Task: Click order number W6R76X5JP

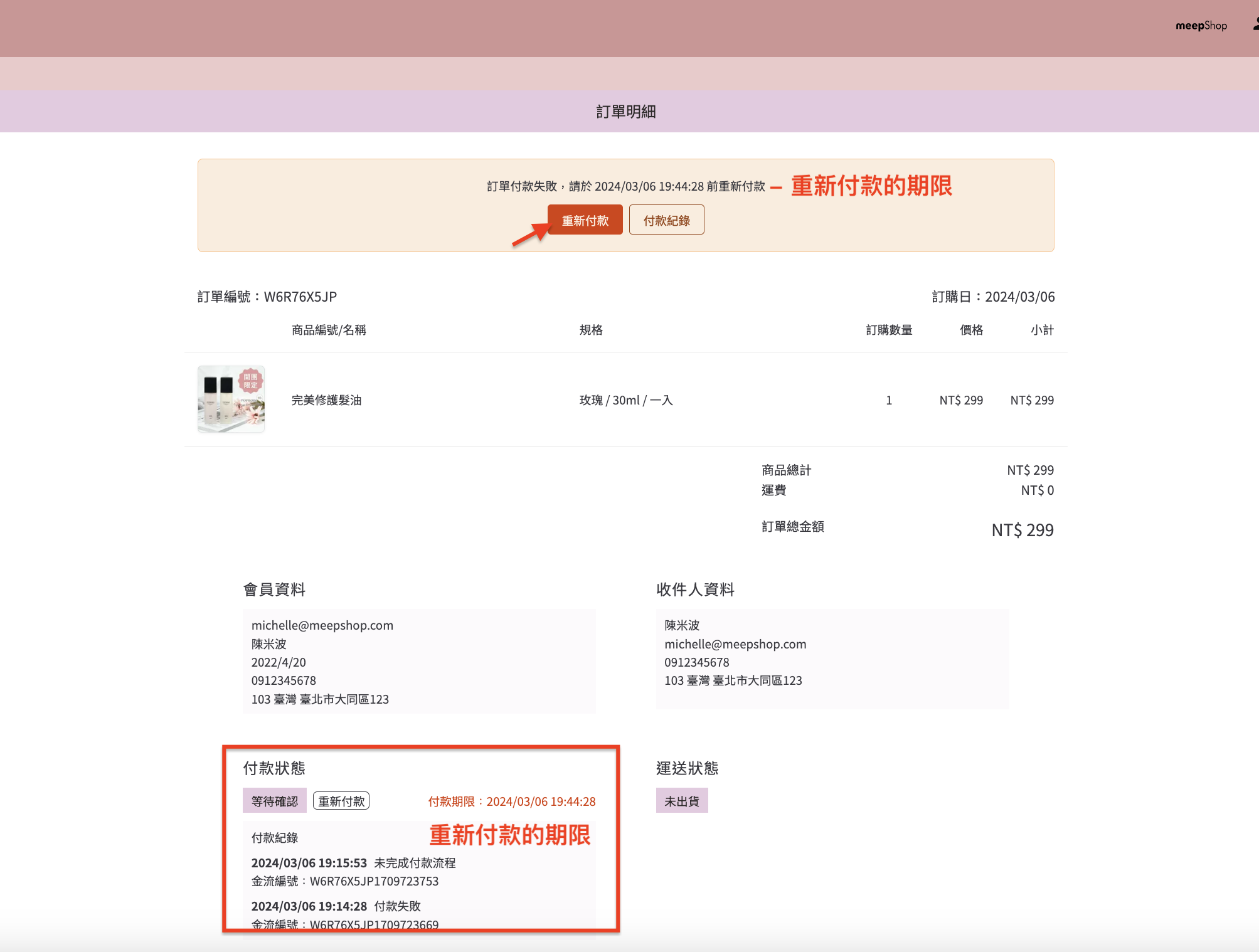Action: (x=300, y=297)
